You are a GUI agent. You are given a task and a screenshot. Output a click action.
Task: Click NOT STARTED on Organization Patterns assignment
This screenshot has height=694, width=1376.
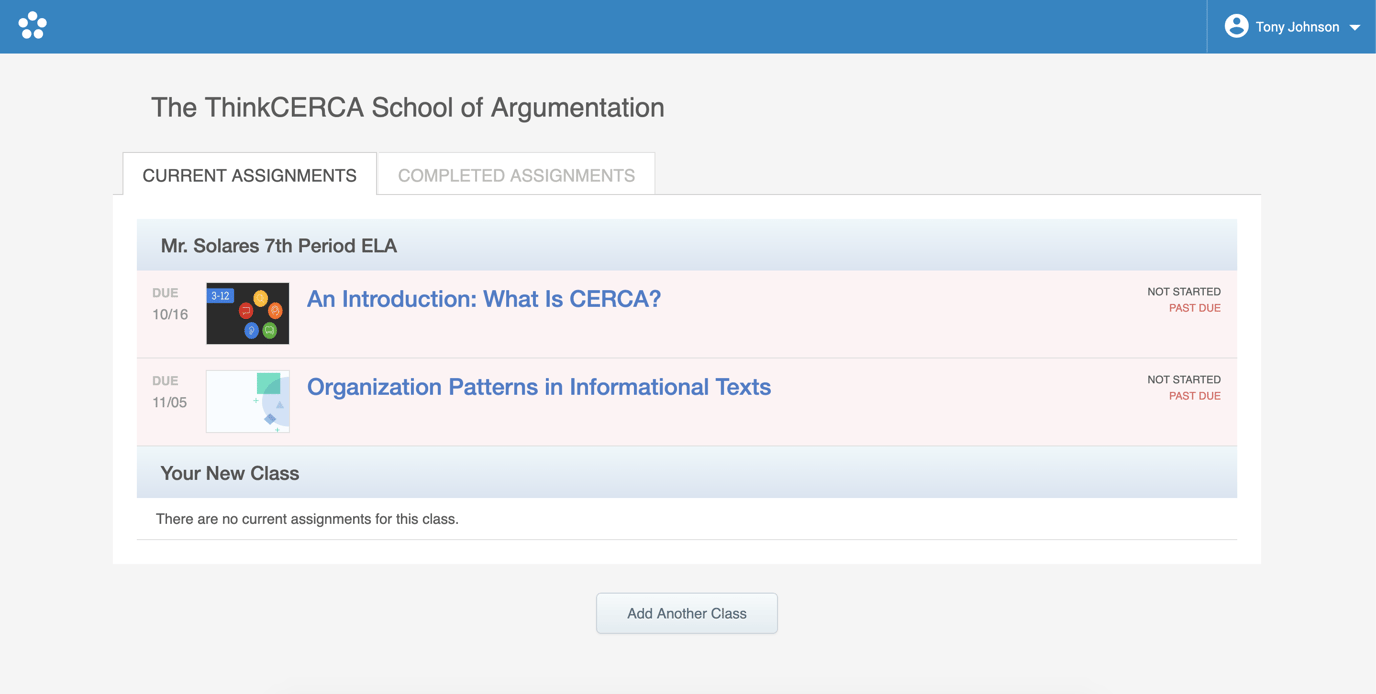click(x=1183, y=379)
